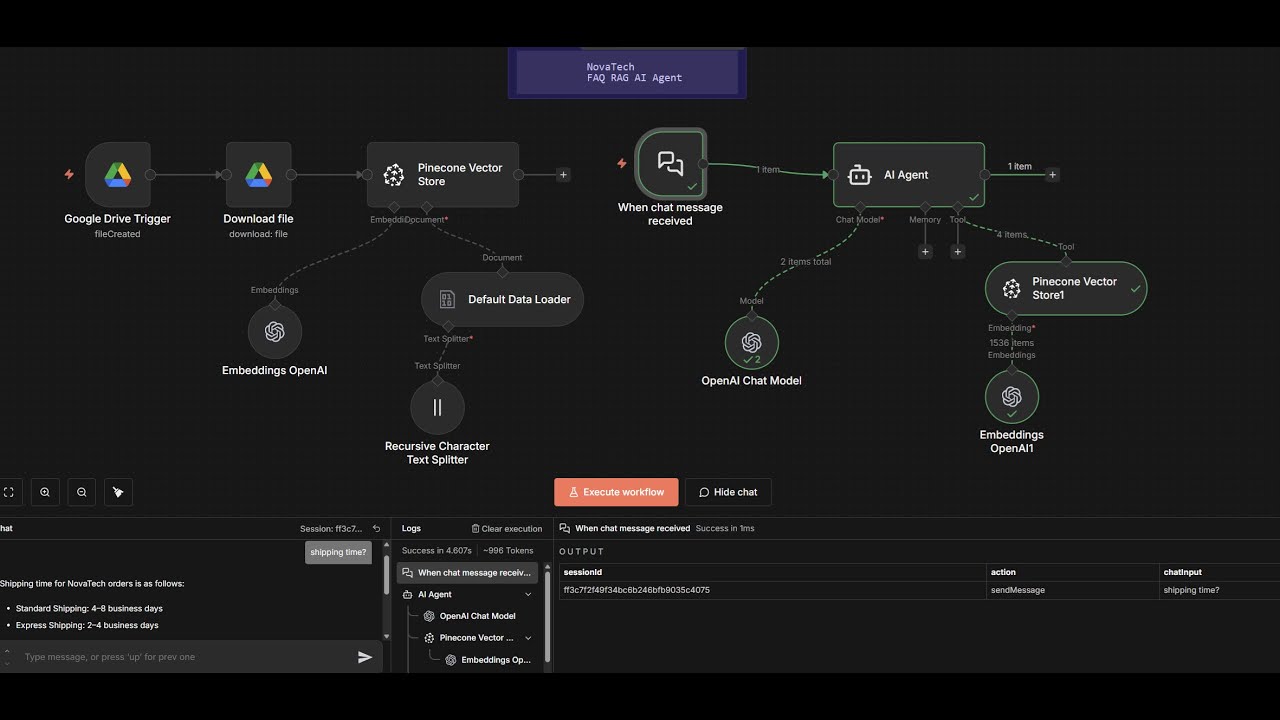Click the session ID value cell
The height and width of the screenshot is (720, 1280).
coord(637,590)
